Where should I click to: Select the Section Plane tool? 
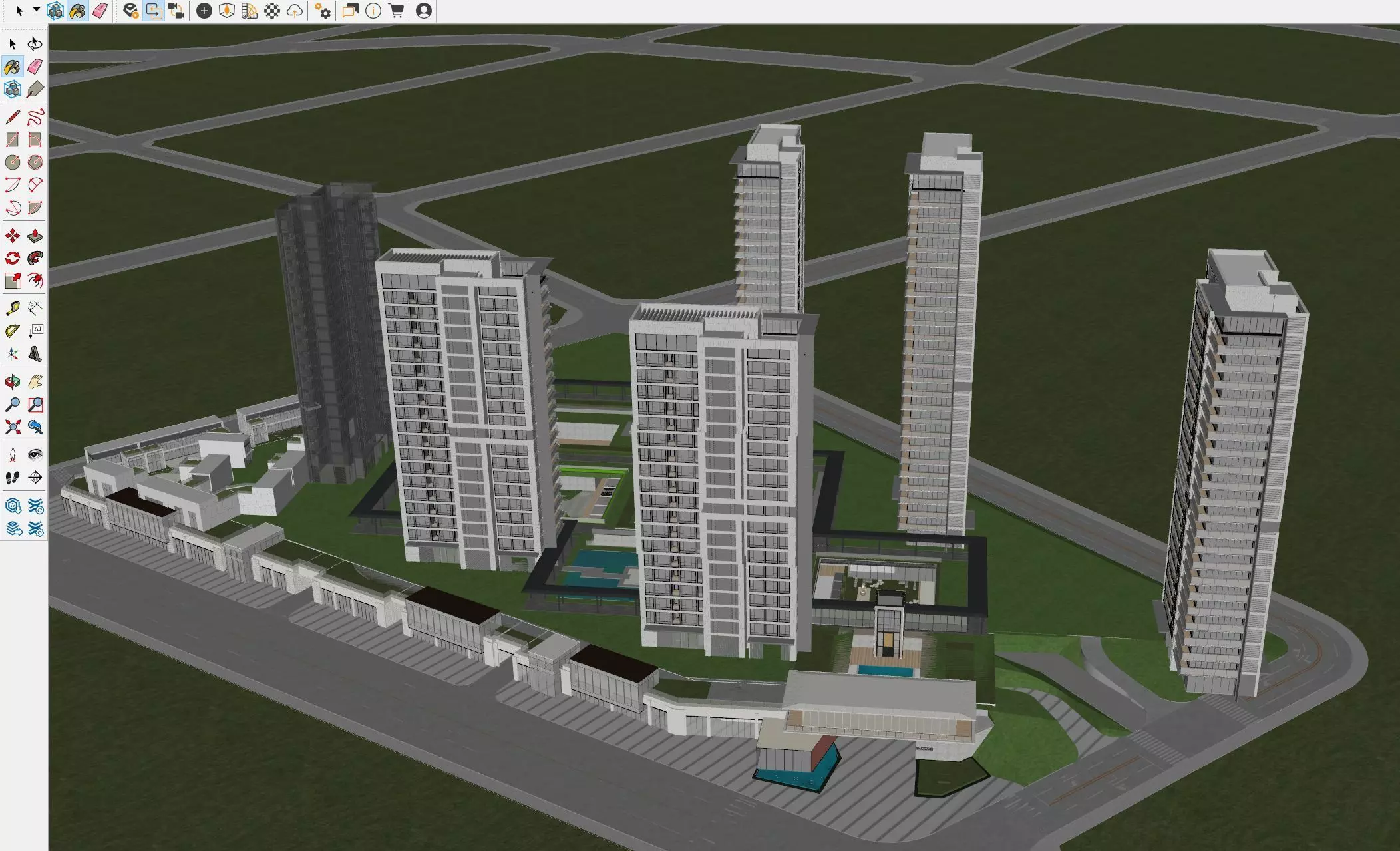35,478
